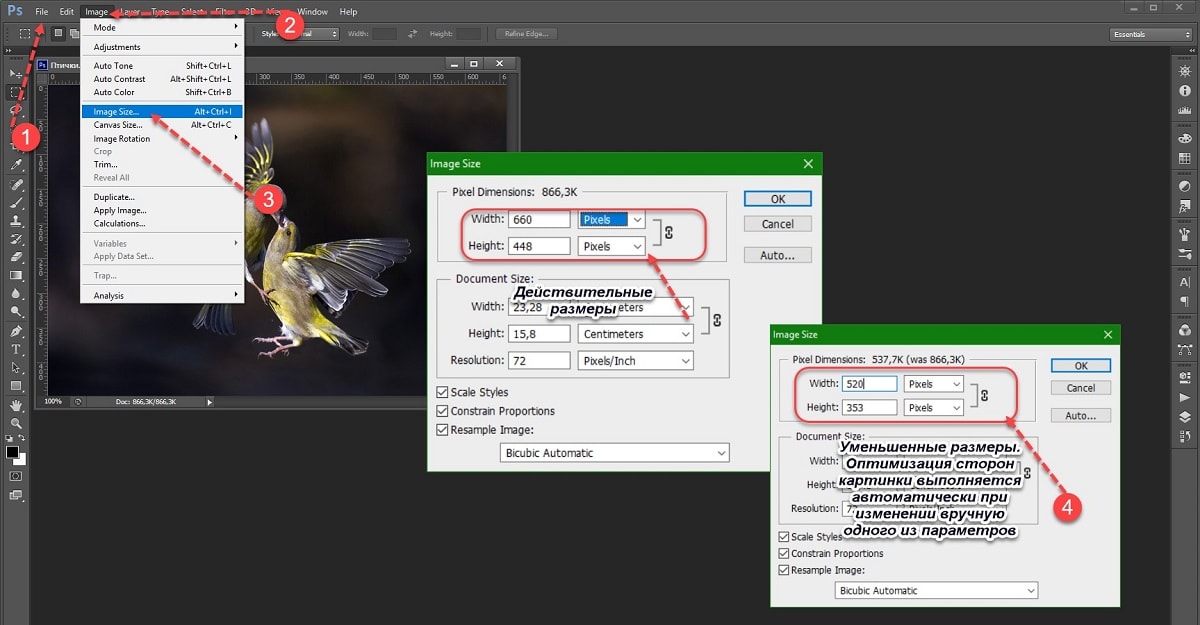Click OK in the 537,7K Image Size dialog
This screenshot has height=625, width=1200.
1081,366
